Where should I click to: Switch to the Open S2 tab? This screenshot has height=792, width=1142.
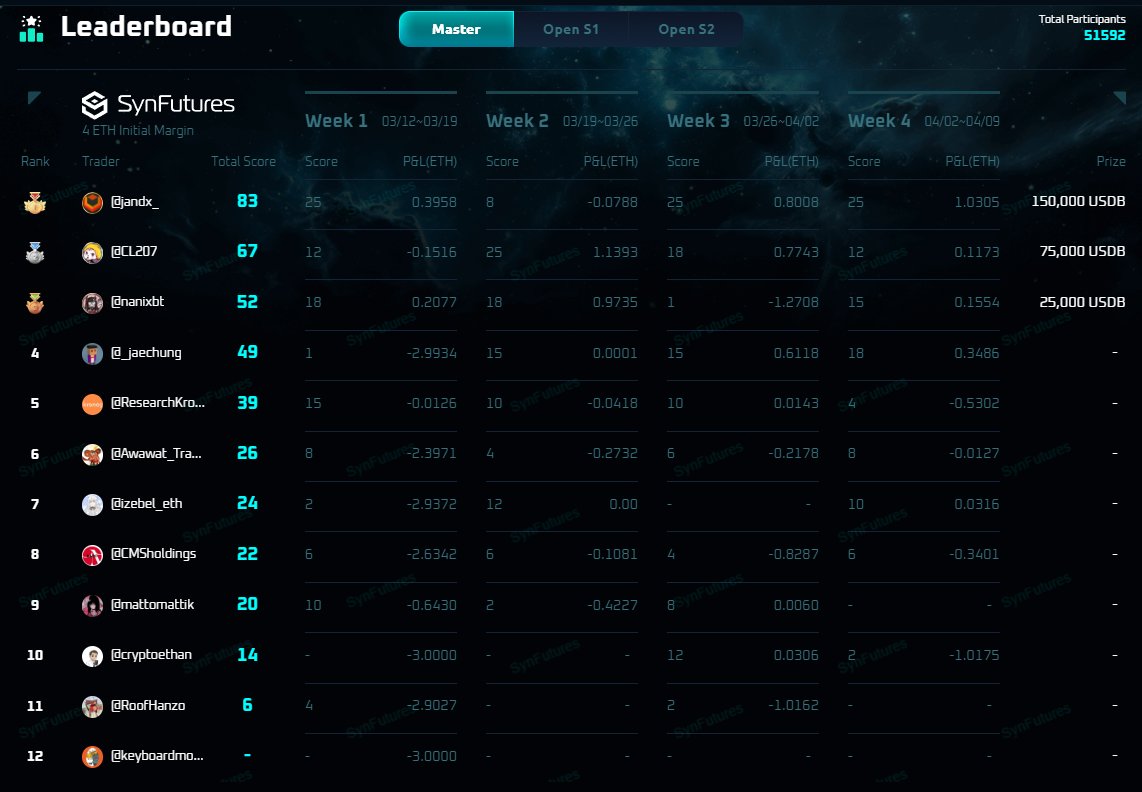coord(686,29)
